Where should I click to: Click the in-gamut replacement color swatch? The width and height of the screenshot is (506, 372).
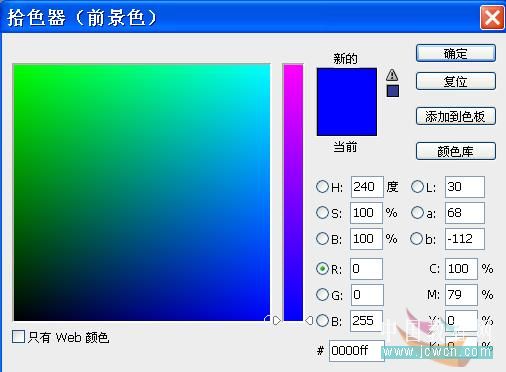click(x=393, y=91)
